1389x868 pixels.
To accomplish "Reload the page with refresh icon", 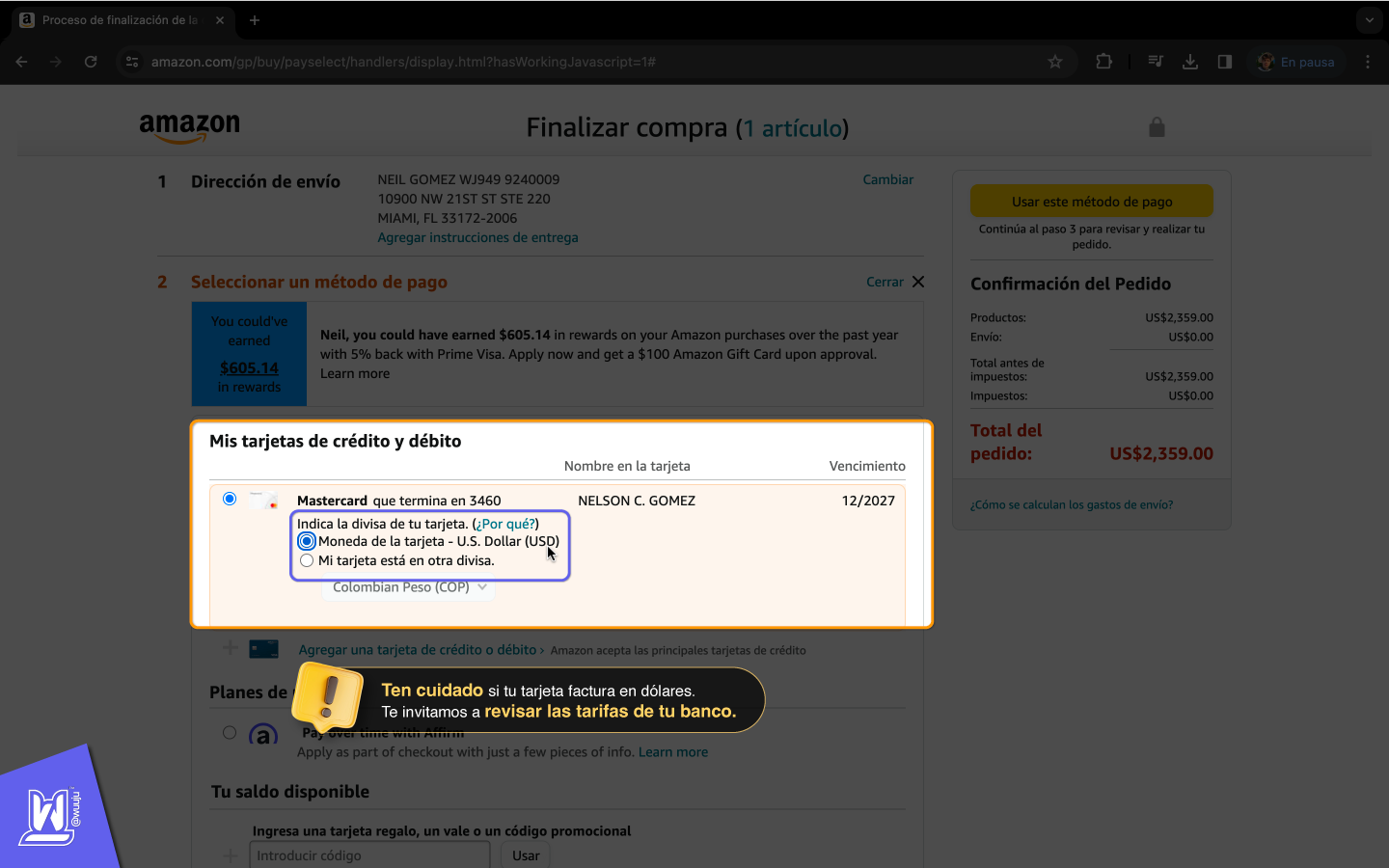I will point(91,62).
